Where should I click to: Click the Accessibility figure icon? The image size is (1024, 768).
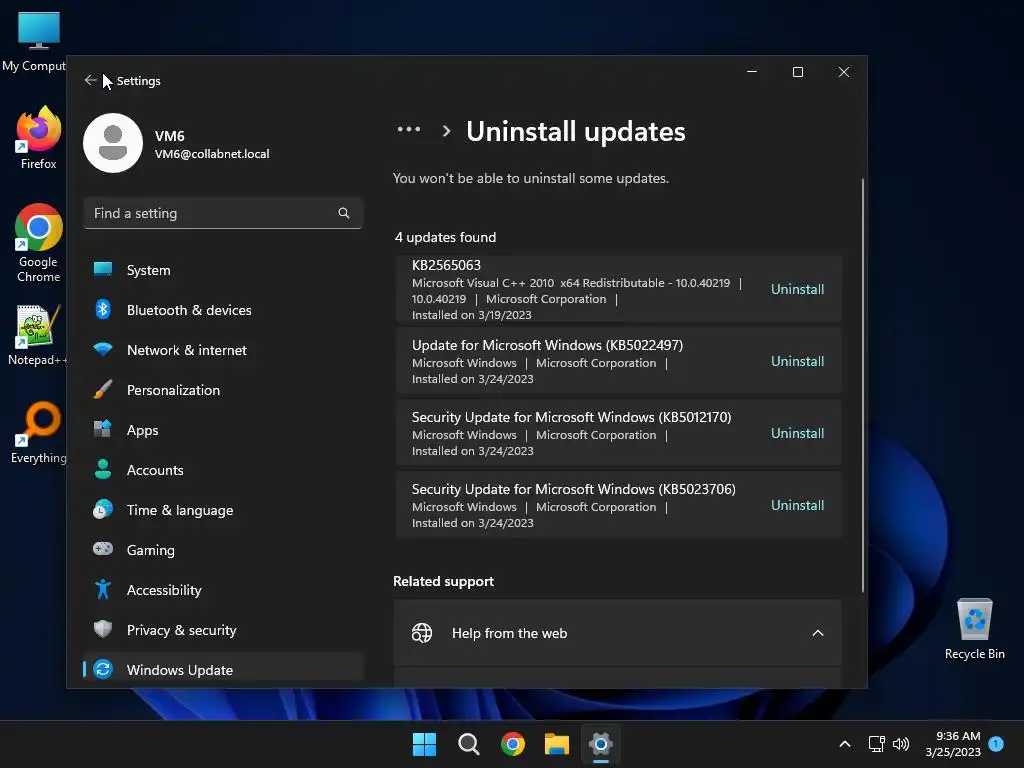pyautogui.click(x=103, y=589)
